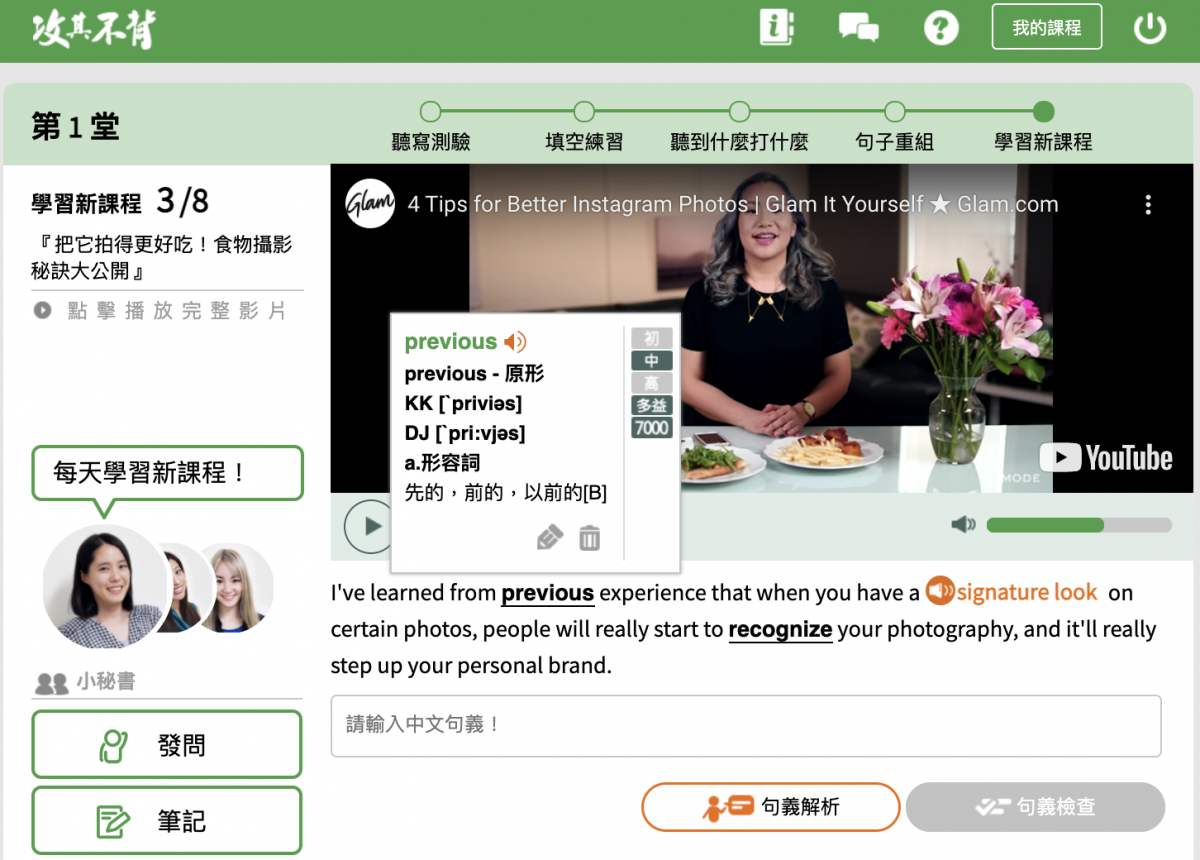Screen dimensions: 1200x860
Task: Go to 聽寫測驗 step circle
Action: (430, 111)
